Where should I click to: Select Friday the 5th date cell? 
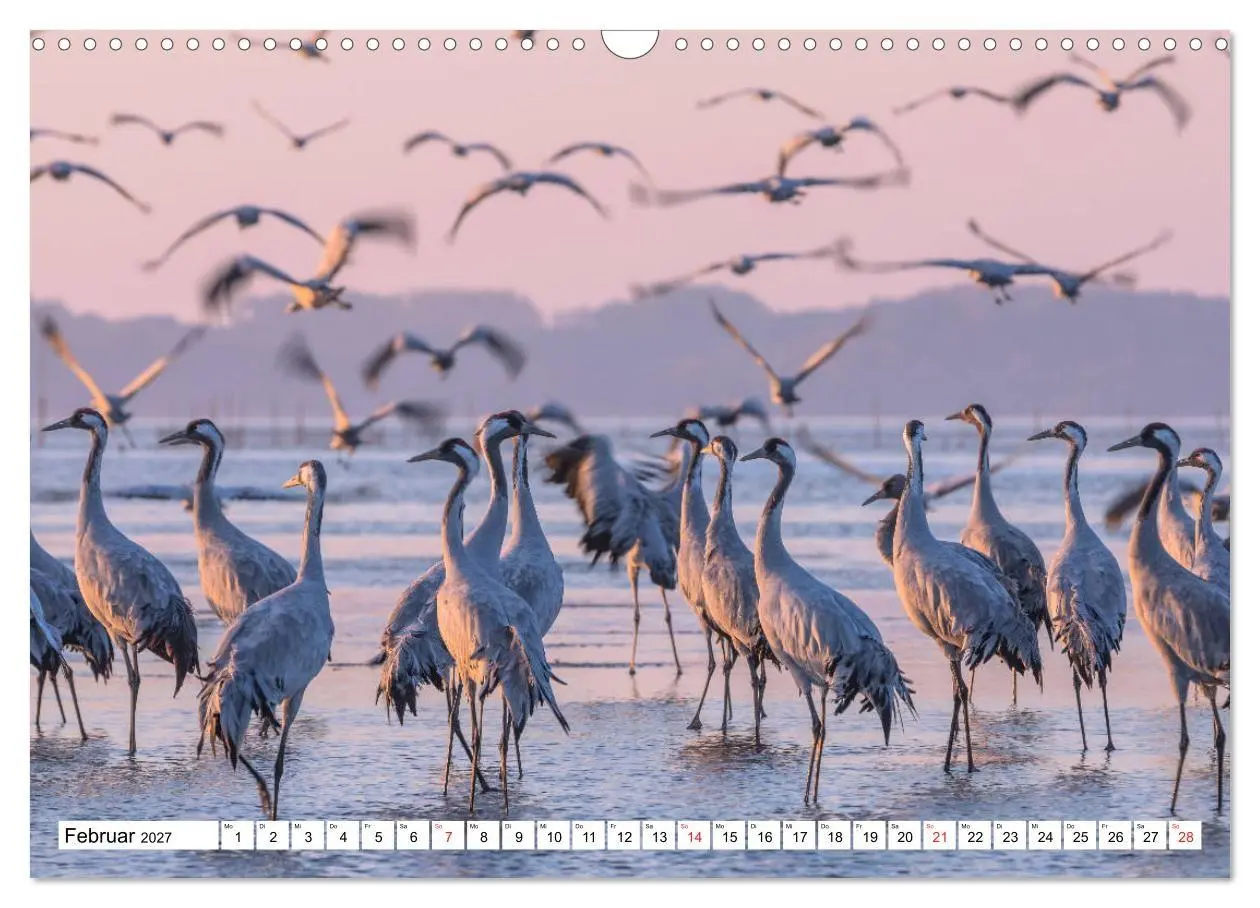(377, 836)
